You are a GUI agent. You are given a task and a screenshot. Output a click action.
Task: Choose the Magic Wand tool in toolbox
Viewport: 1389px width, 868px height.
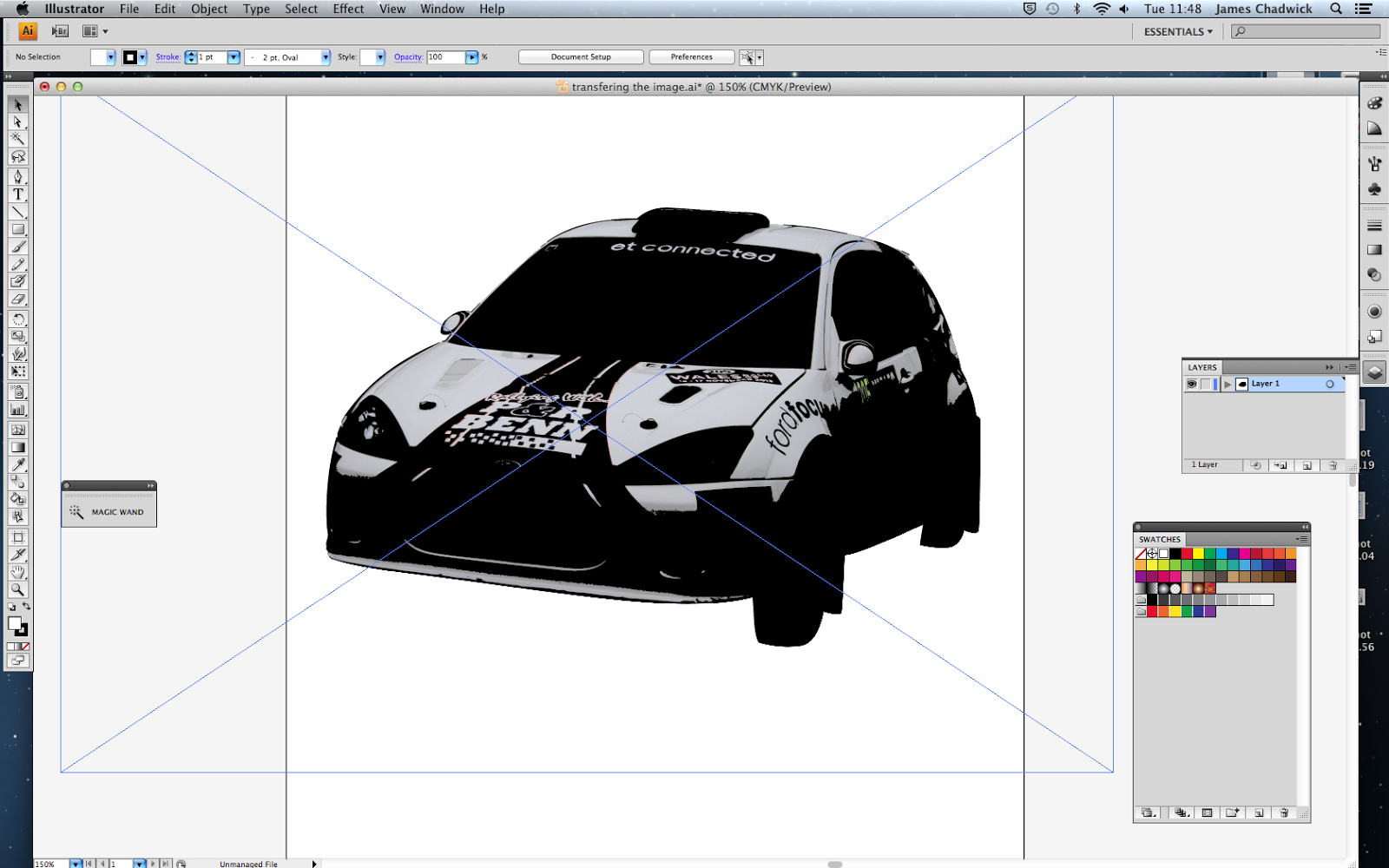tap(17, 139)
